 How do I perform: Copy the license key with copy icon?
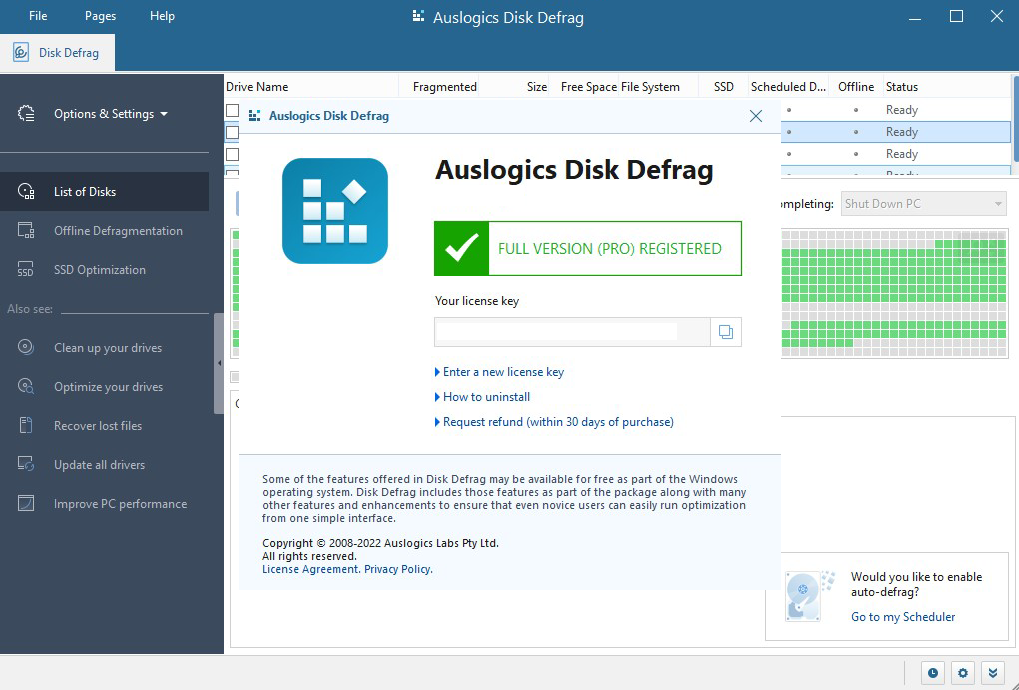(726, 332)
